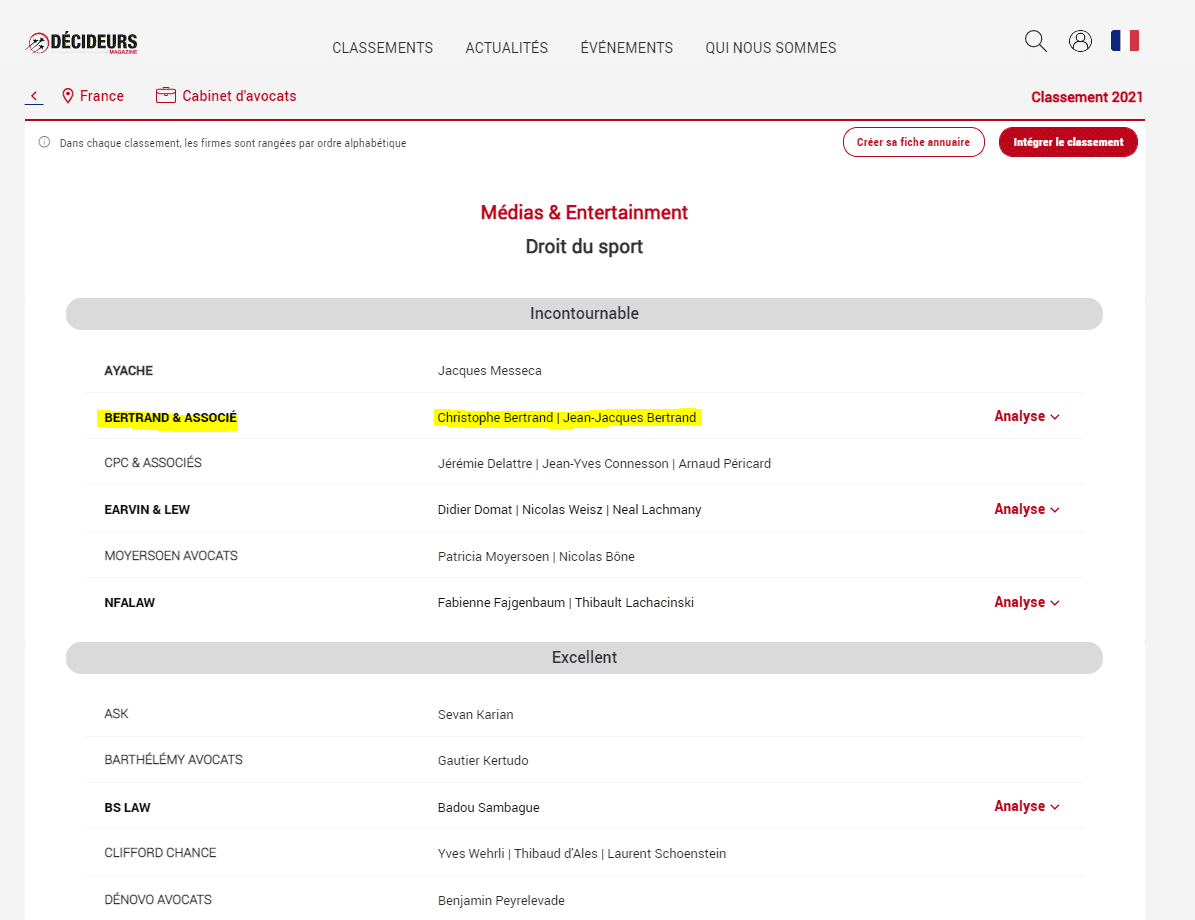The width and height of the screenshot is (1195, 920).
Task: Open the Actualités menu item
Action: point(506,48)
